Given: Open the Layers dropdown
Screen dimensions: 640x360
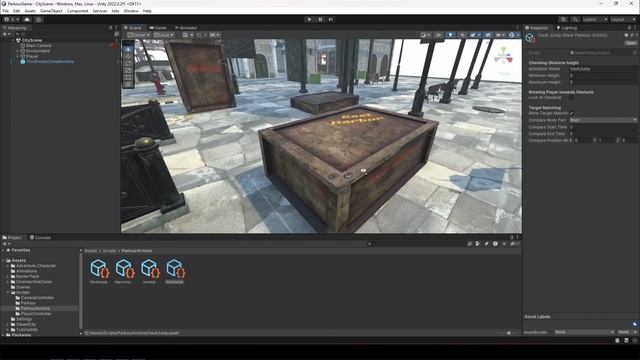Looking at the screenshot, I should (594, 19).
